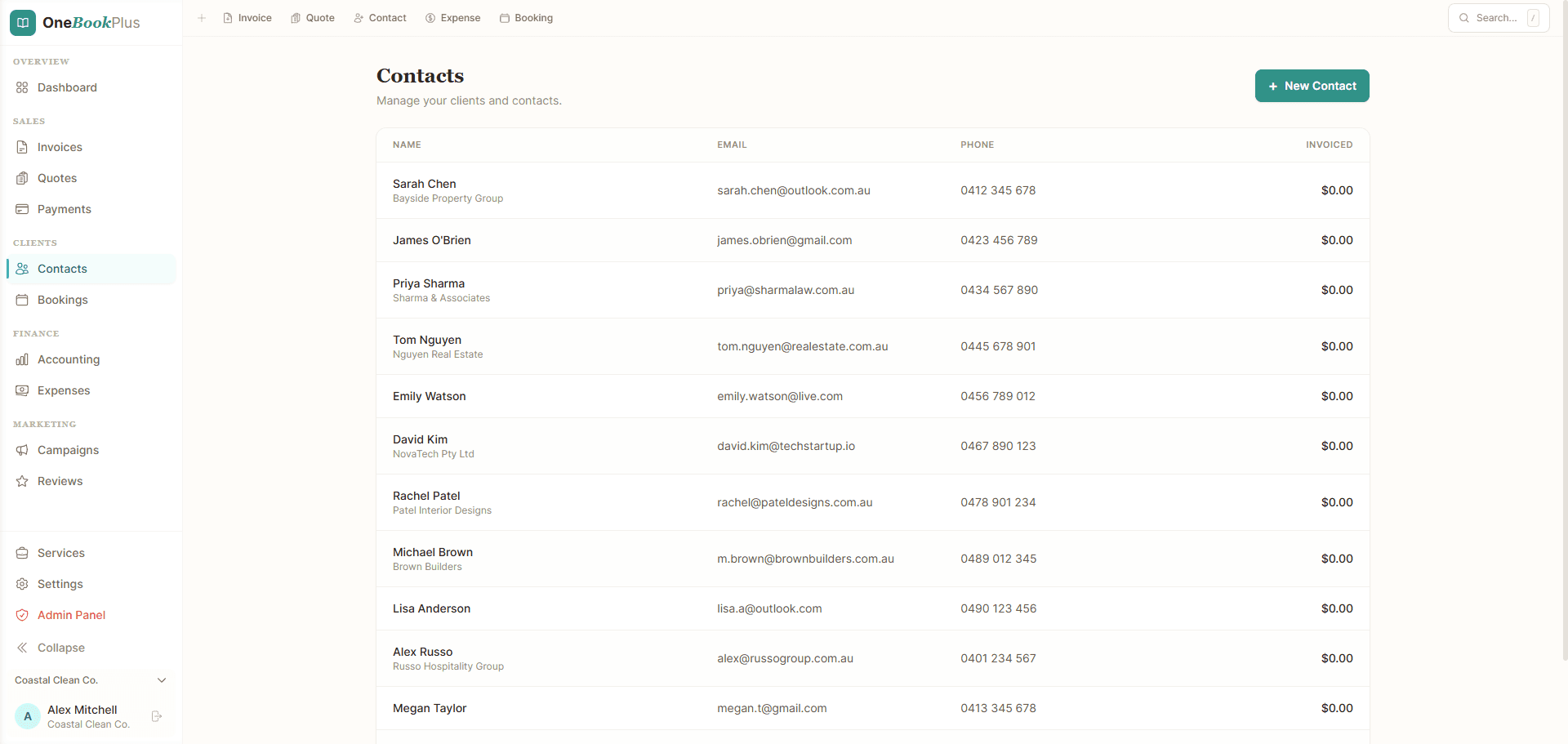Select Booking in the top toolbar

click(526, 17)
